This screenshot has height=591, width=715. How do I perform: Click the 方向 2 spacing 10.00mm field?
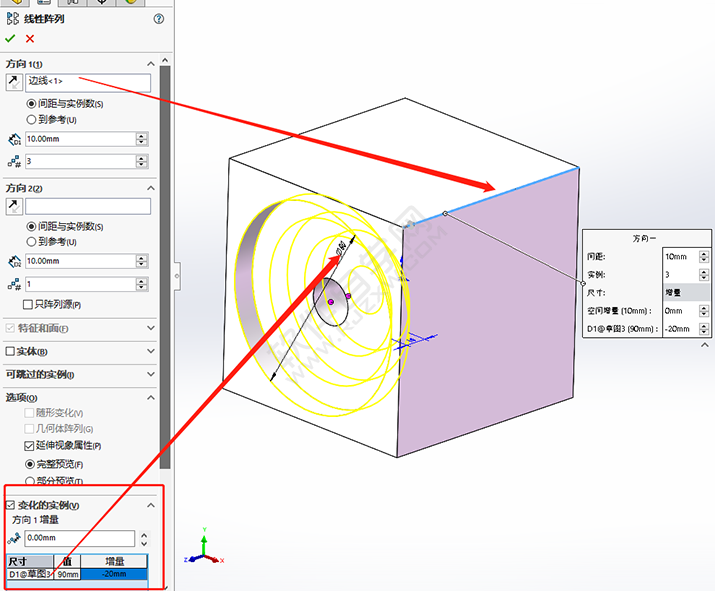(x=80, y=261)
